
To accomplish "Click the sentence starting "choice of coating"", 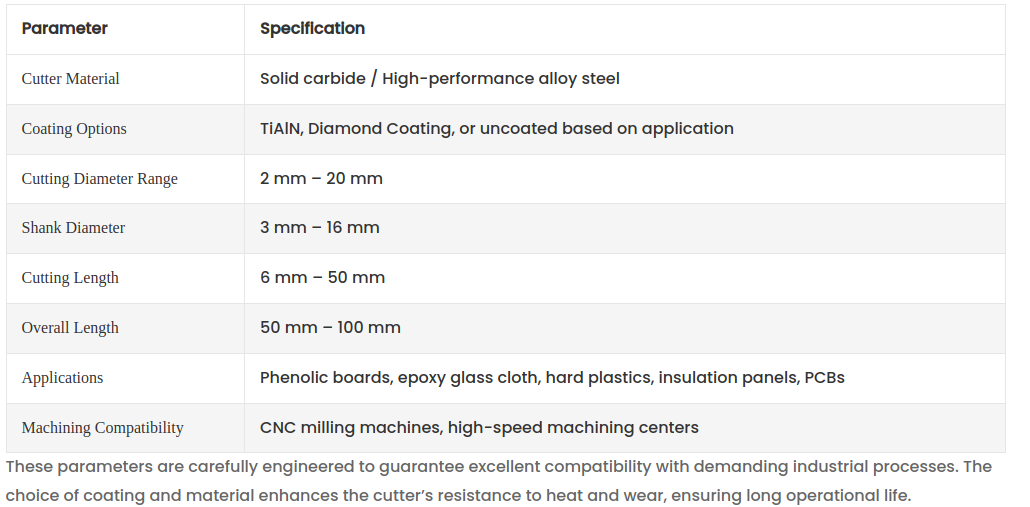I will pyautogui.click(x=458, y=495).
